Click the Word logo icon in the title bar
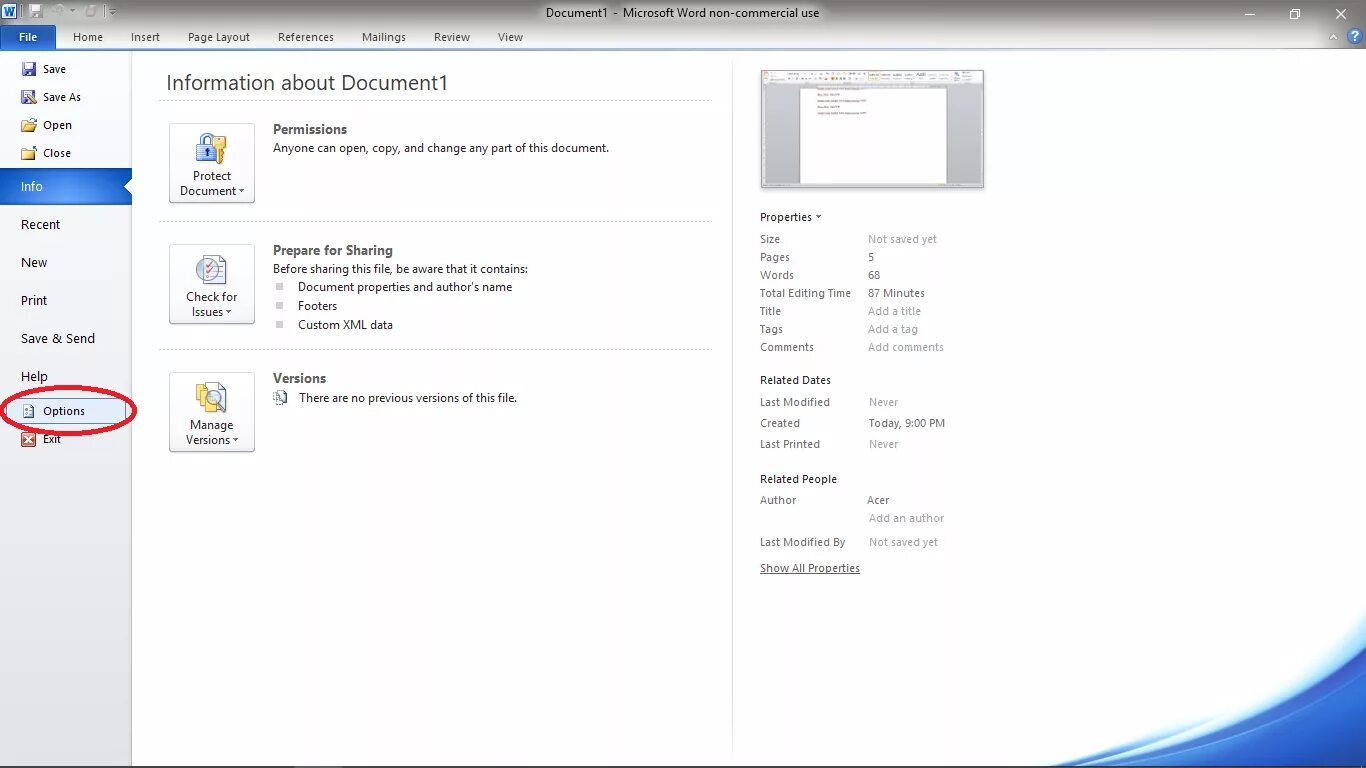 coord(11,12)
